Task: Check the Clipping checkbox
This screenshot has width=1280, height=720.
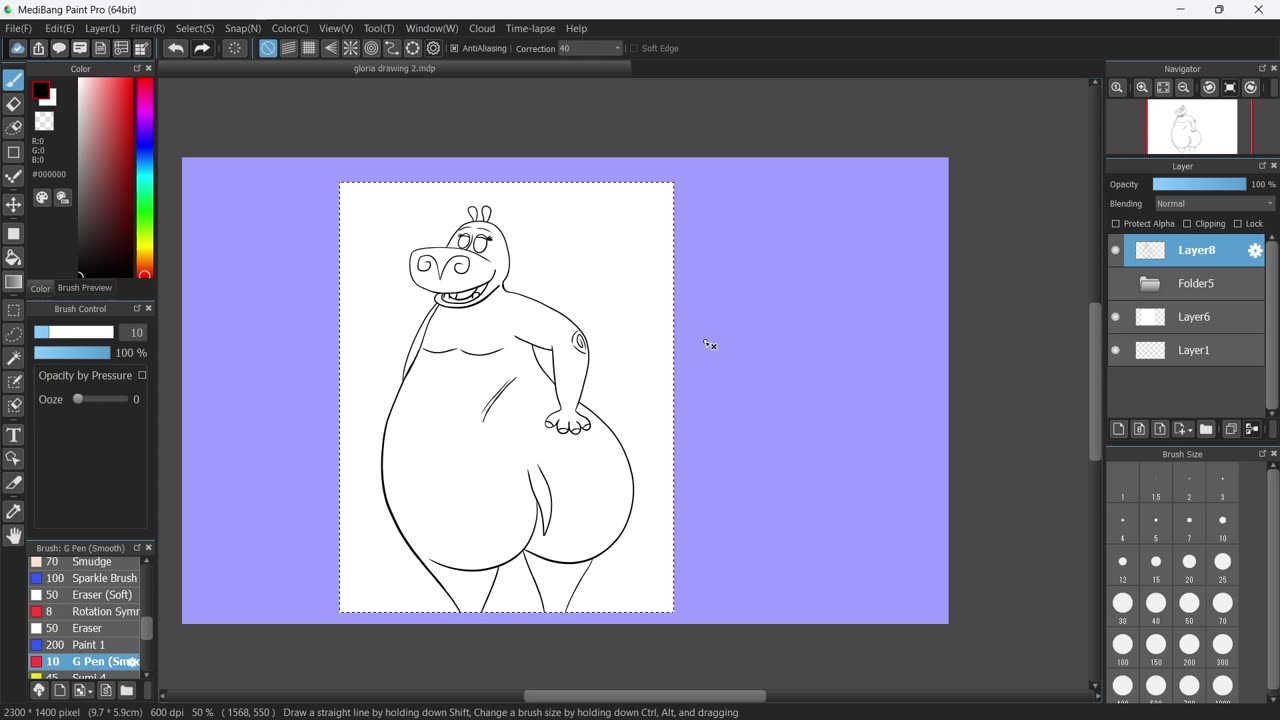Action: point(1187,224)
